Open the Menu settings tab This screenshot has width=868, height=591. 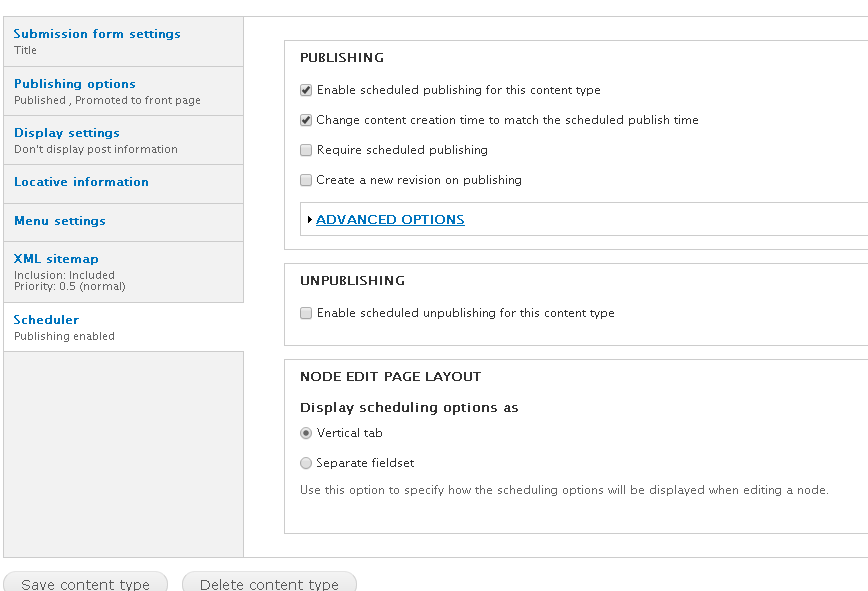(x=123, y=222)
